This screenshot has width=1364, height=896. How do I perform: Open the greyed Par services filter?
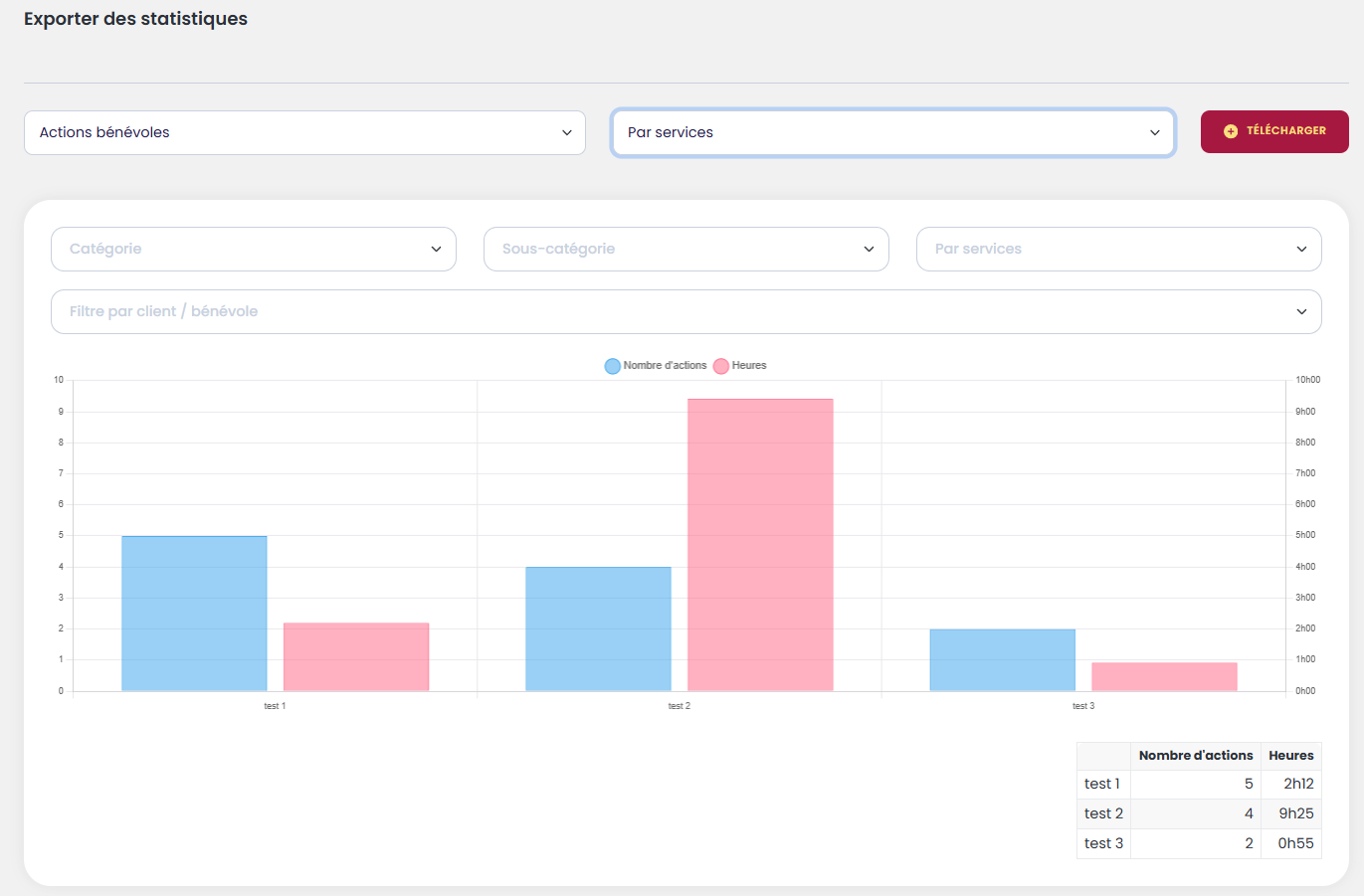[1118, 249]
